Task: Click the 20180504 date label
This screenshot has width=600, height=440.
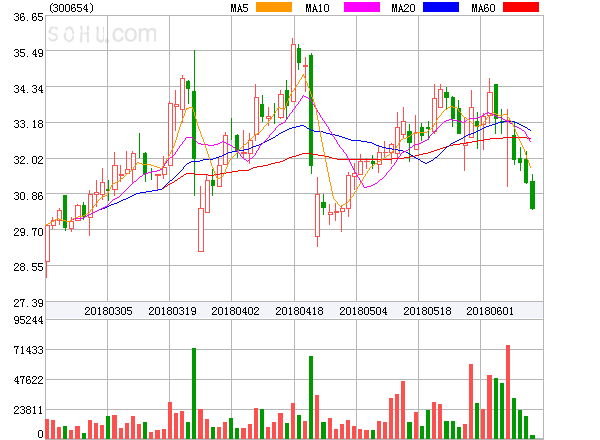Action: click(363, 311)
